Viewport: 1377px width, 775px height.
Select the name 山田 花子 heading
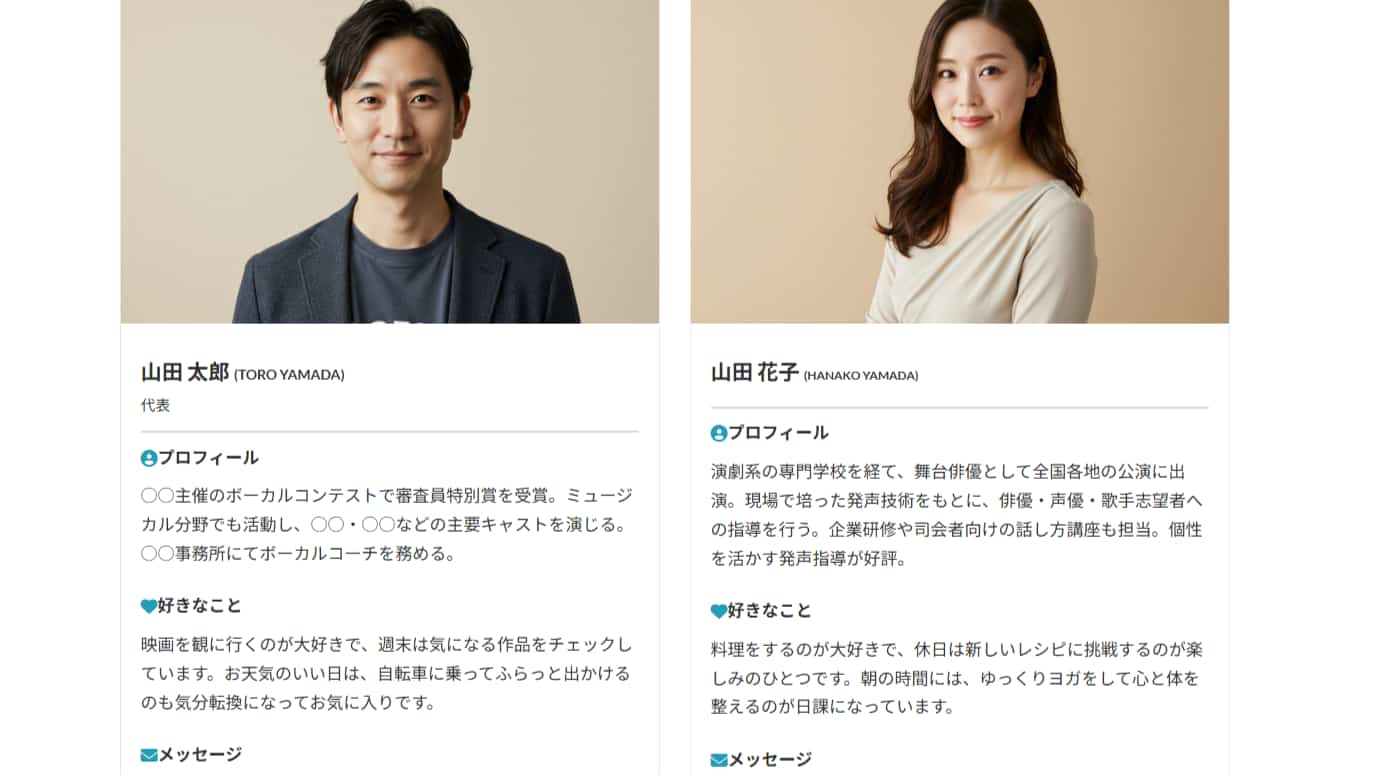pyautogui.click(x=755, y=373)
